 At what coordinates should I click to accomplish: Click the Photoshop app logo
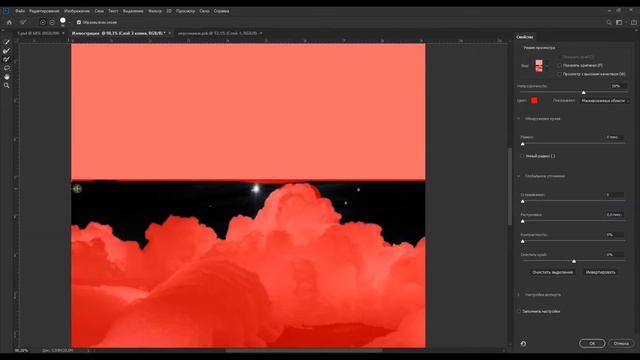point(6,11)
